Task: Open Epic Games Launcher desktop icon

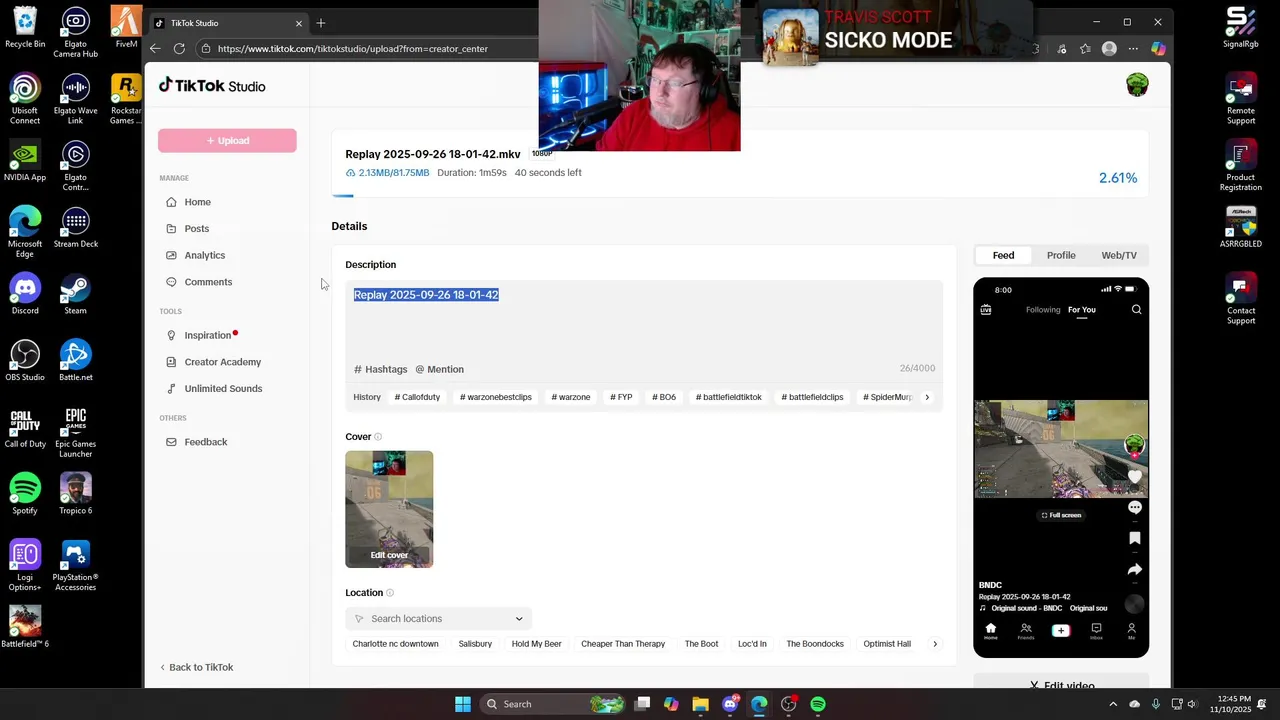Action: click(75, 432)
